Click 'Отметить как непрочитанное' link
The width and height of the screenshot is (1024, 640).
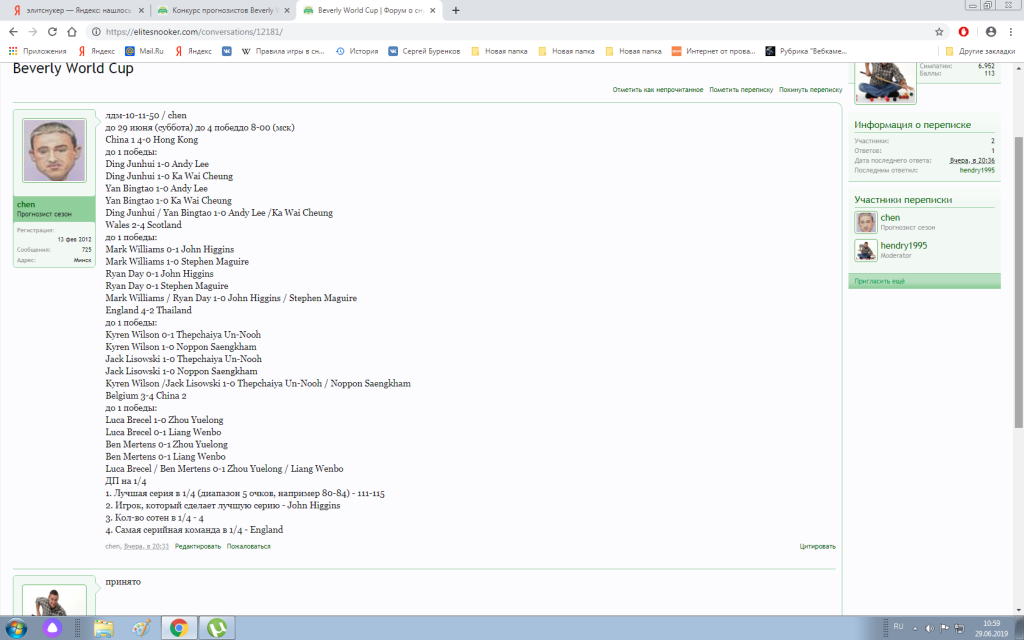658,90
